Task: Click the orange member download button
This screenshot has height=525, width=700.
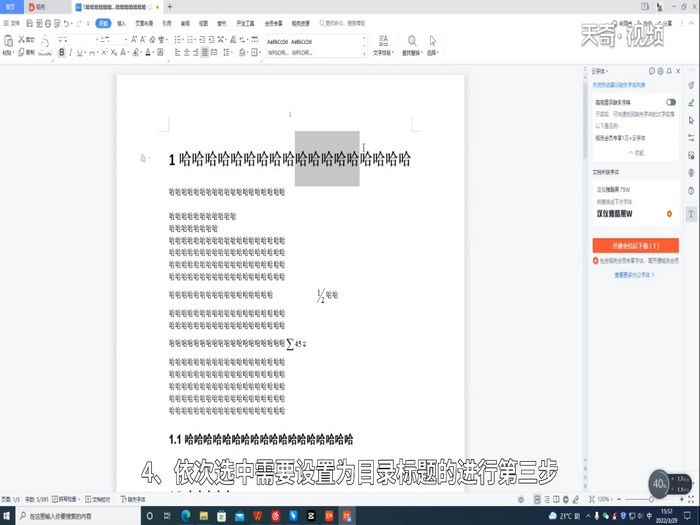Action: [636, 245]
